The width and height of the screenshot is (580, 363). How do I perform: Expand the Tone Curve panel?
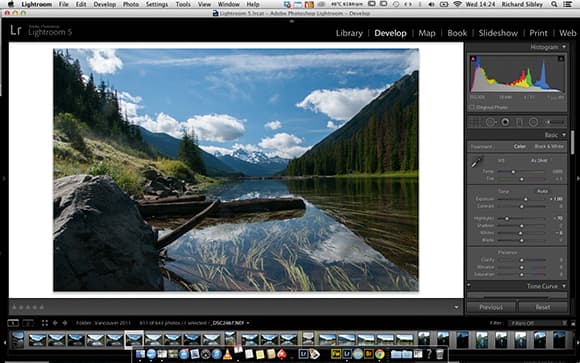click(564, 286)
